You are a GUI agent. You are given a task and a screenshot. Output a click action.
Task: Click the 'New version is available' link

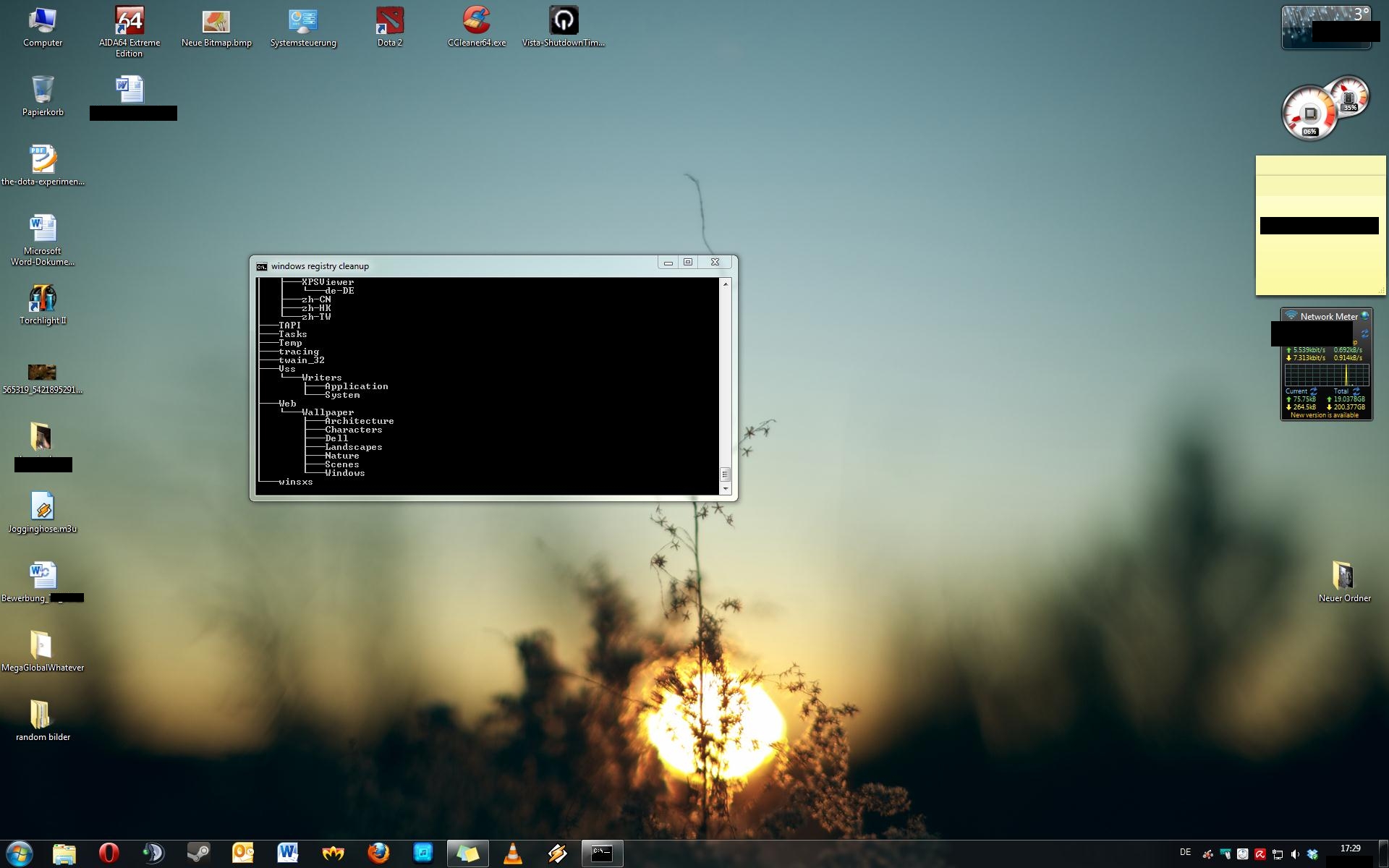pos(1324,415)
